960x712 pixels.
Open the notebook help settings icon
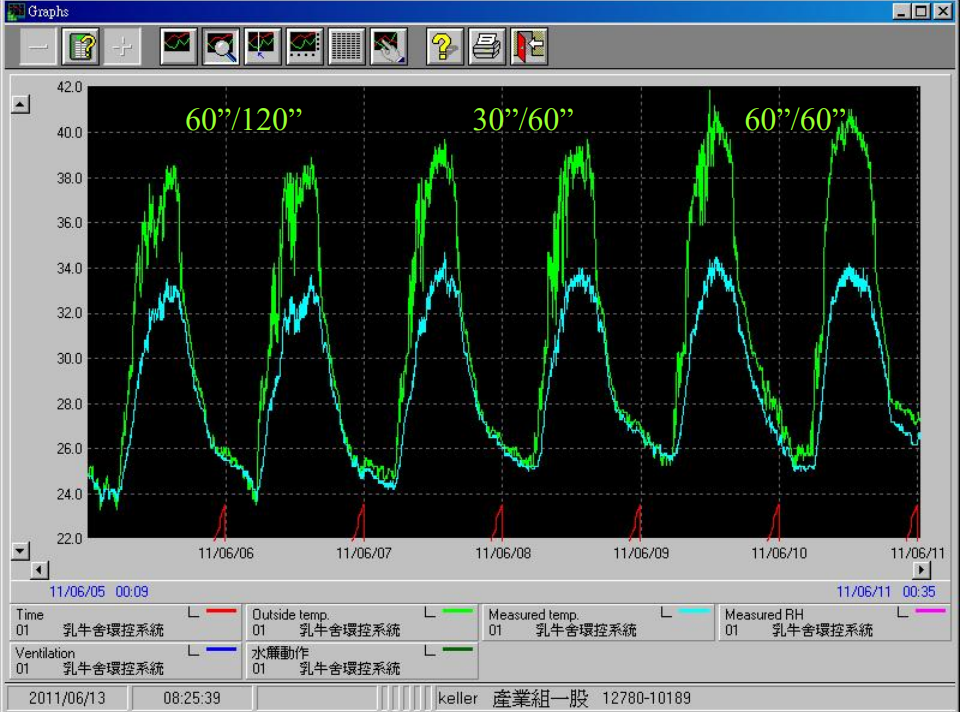[x=80, y=46]
